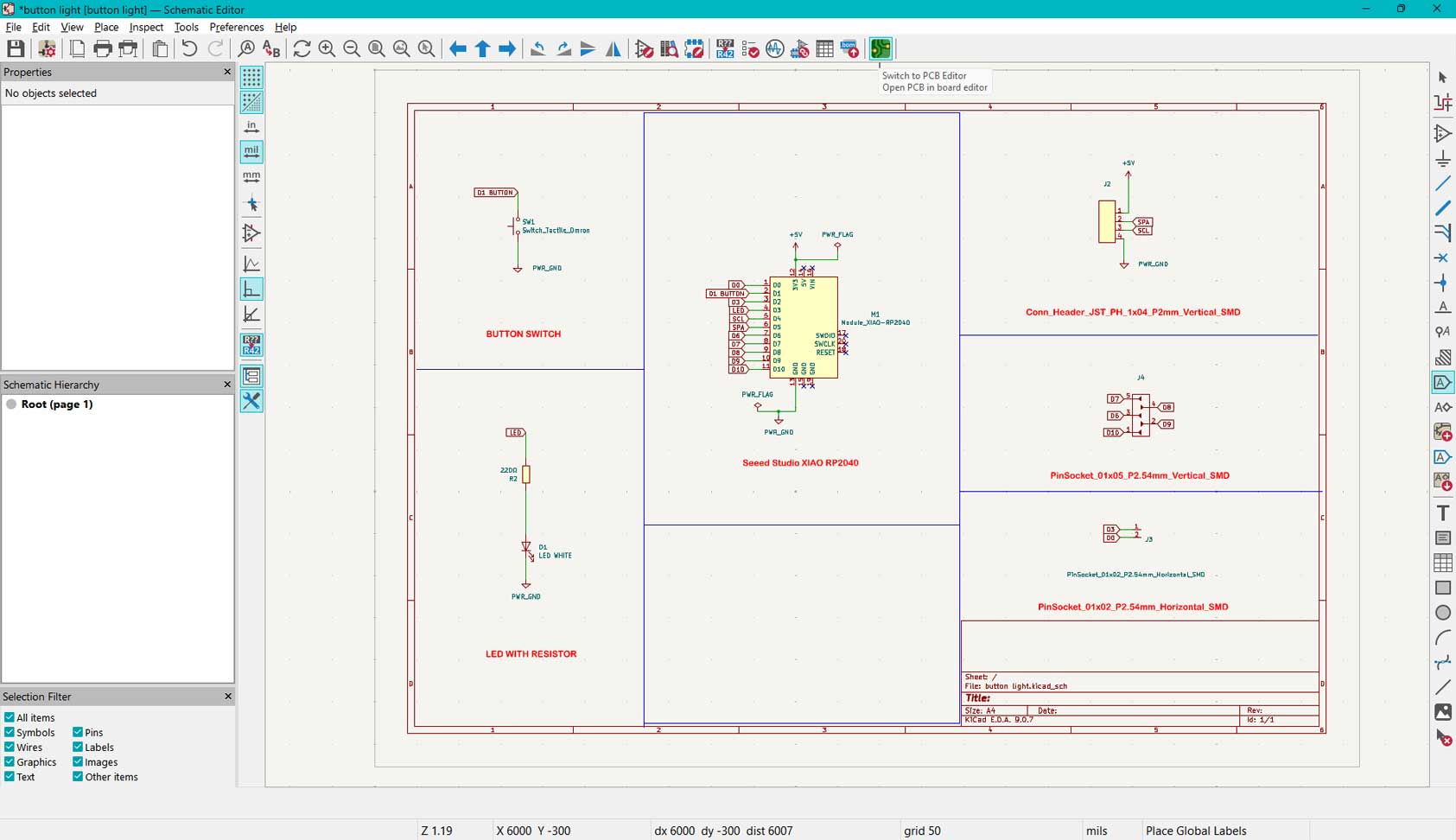Open the Inspect menu
Image resolution: width=1456 pixels, height=840 pixels.
pyautogui.click(x=146, y=27)
